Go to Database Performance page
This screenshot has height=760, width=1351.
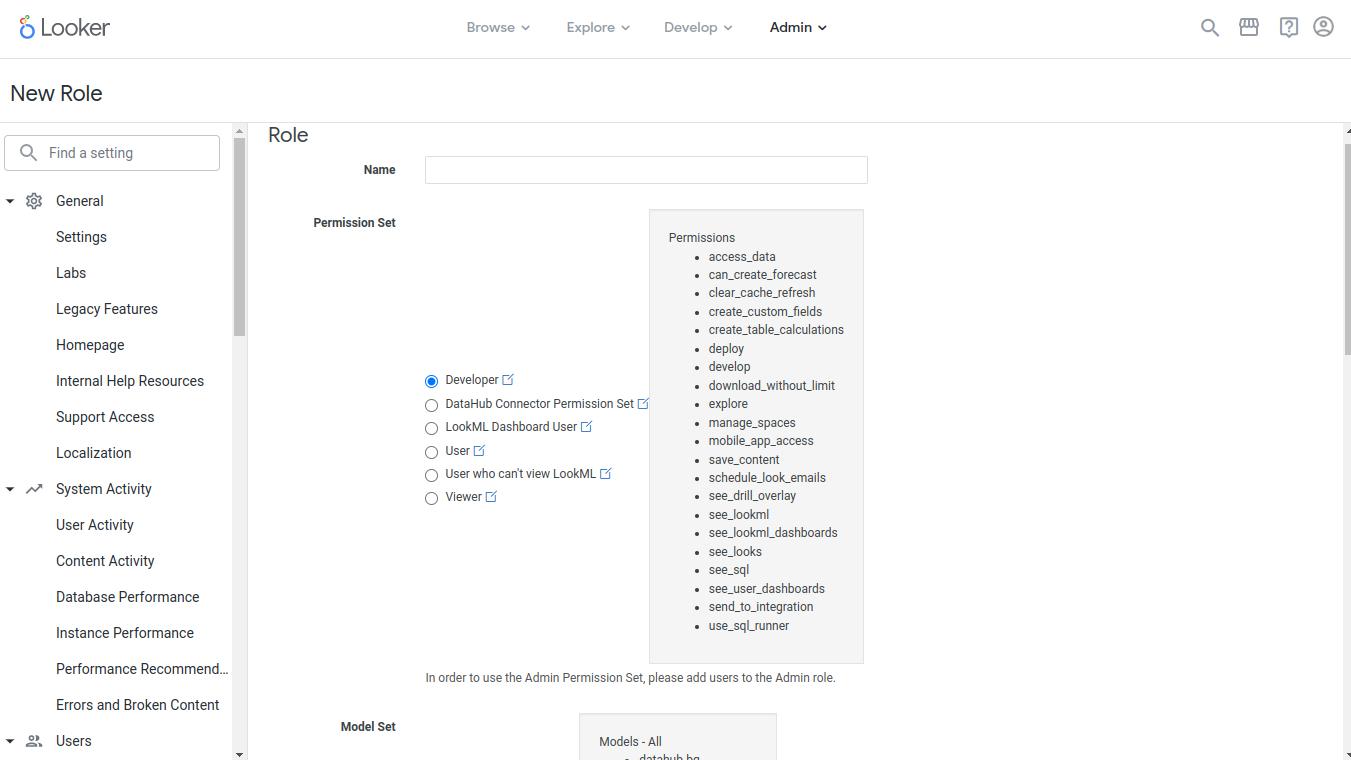(x=128, y=597)
